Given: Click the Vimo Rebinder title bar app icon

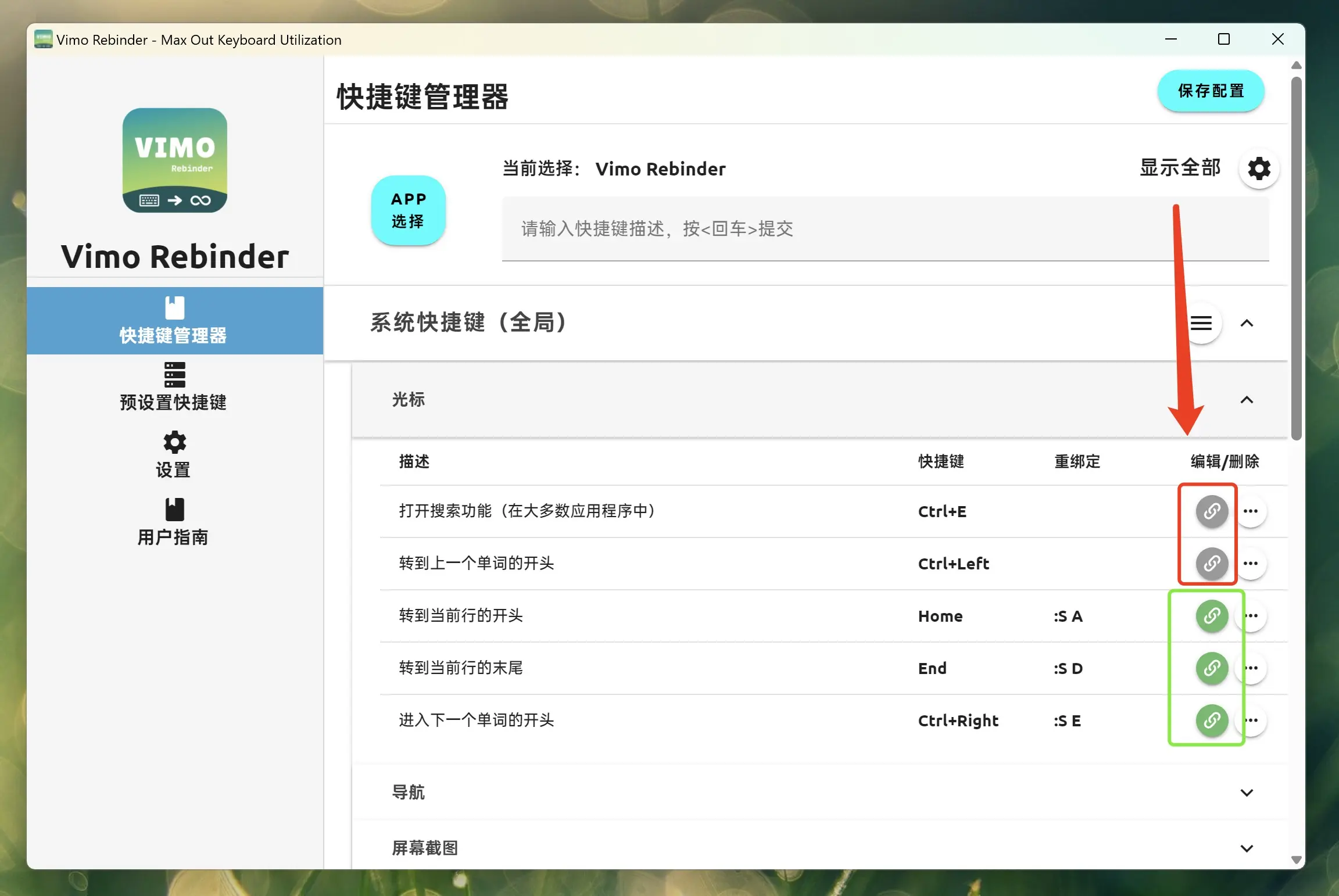Looking at the screenshot, I should point(43,40).
